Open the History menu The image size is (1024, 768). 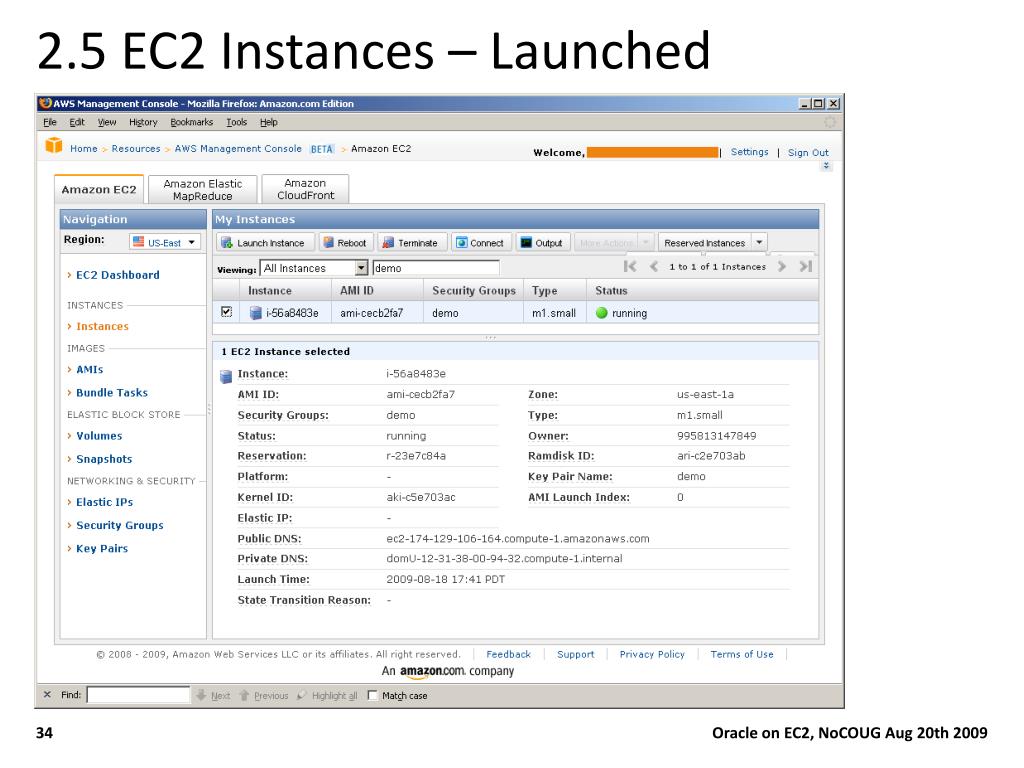143,122
